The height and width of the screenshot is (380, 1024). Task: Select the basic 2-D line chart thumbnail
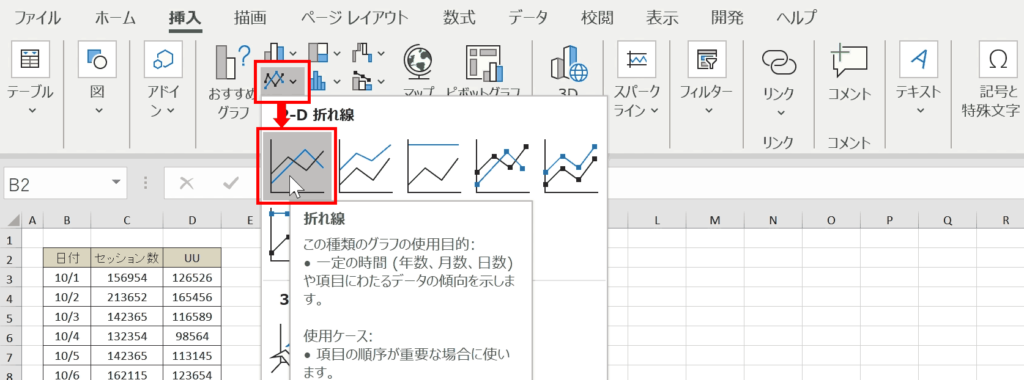[x=296, y=165]
